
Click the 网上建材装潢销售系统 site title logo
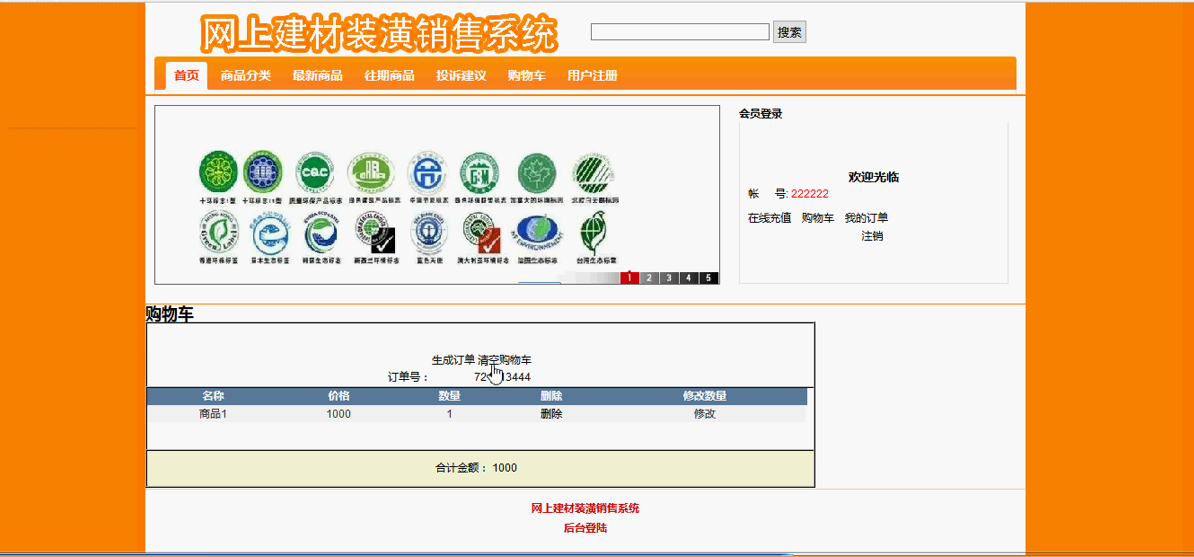pyautogui.click(x=378, y=34)
